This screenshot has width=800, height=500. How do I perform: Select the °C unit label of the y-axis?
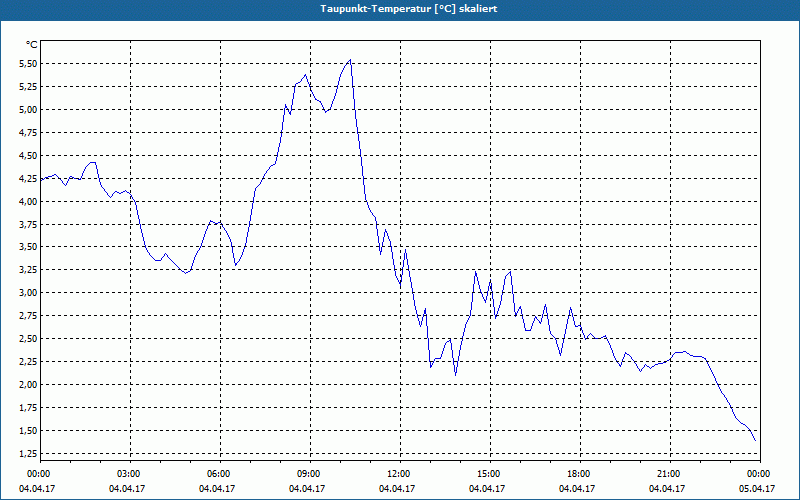coord(32,45)
